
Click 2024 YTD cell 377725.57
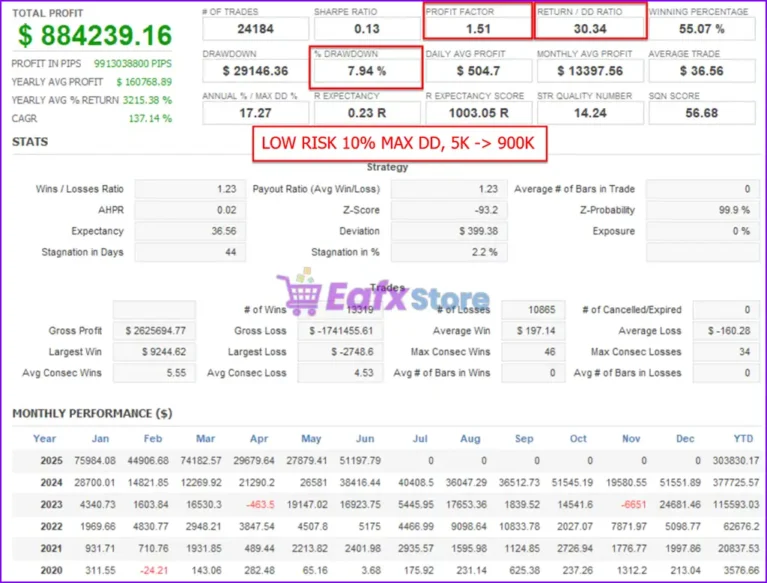click(736, 483)
